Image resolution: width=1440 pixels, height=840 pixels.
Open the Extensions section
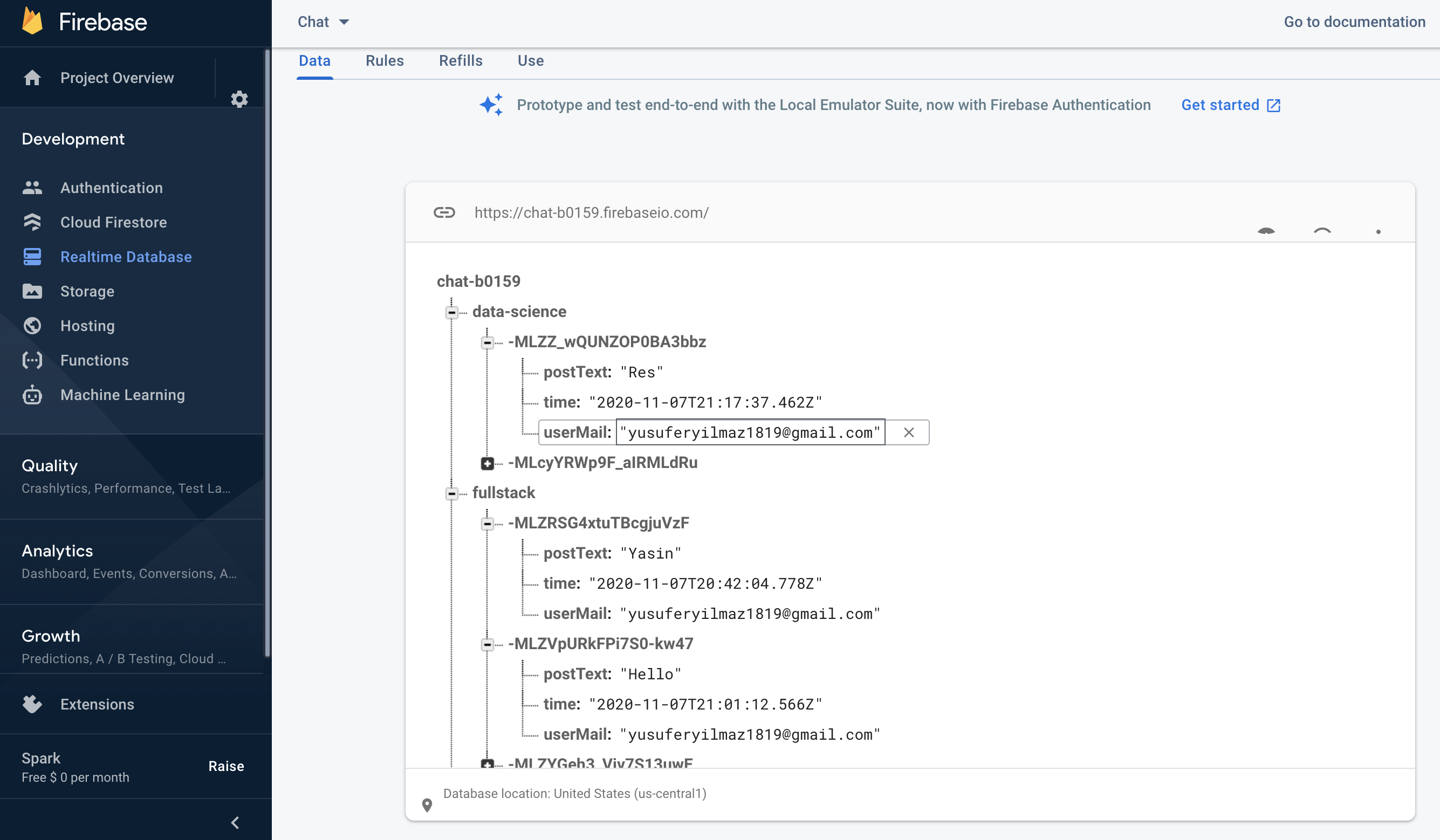[x=97, y=705]
